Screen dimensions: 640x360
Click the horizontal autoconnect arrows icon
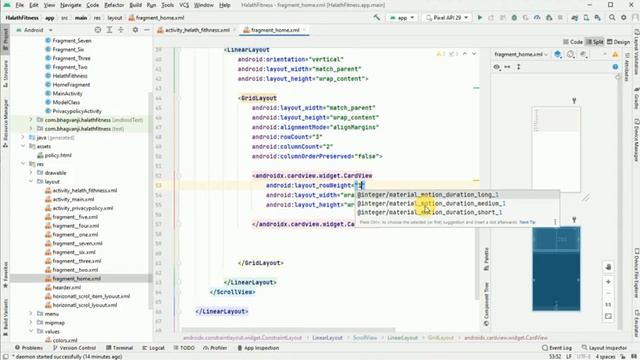click(x=507, y=67)
